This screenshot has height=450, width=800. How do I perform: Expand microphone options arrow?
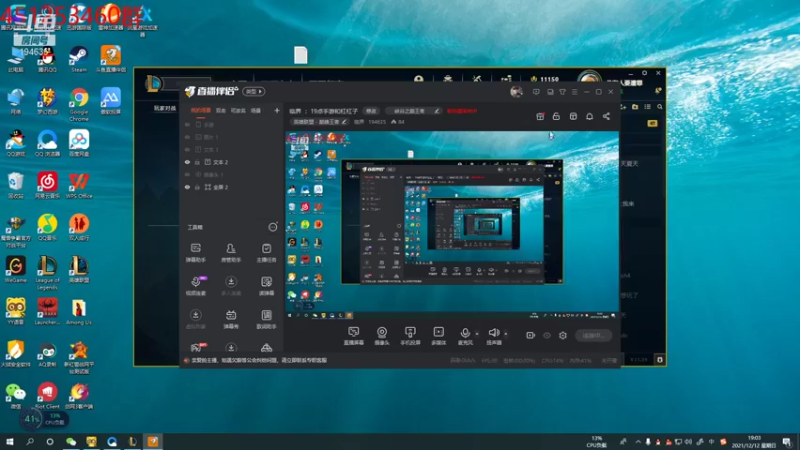pos(477,334)
